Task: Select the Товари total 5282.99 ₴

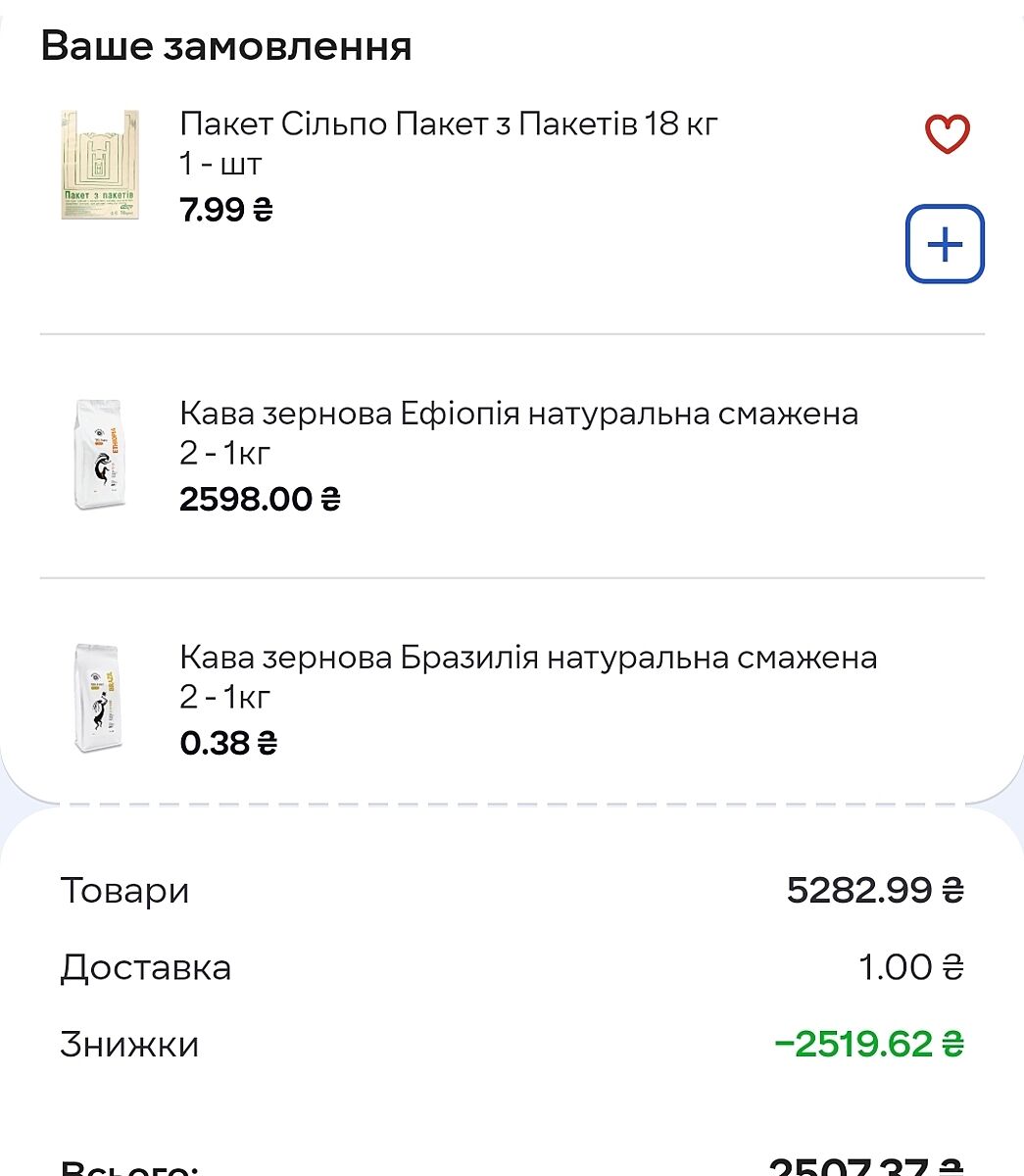Action: pos(875,890)
